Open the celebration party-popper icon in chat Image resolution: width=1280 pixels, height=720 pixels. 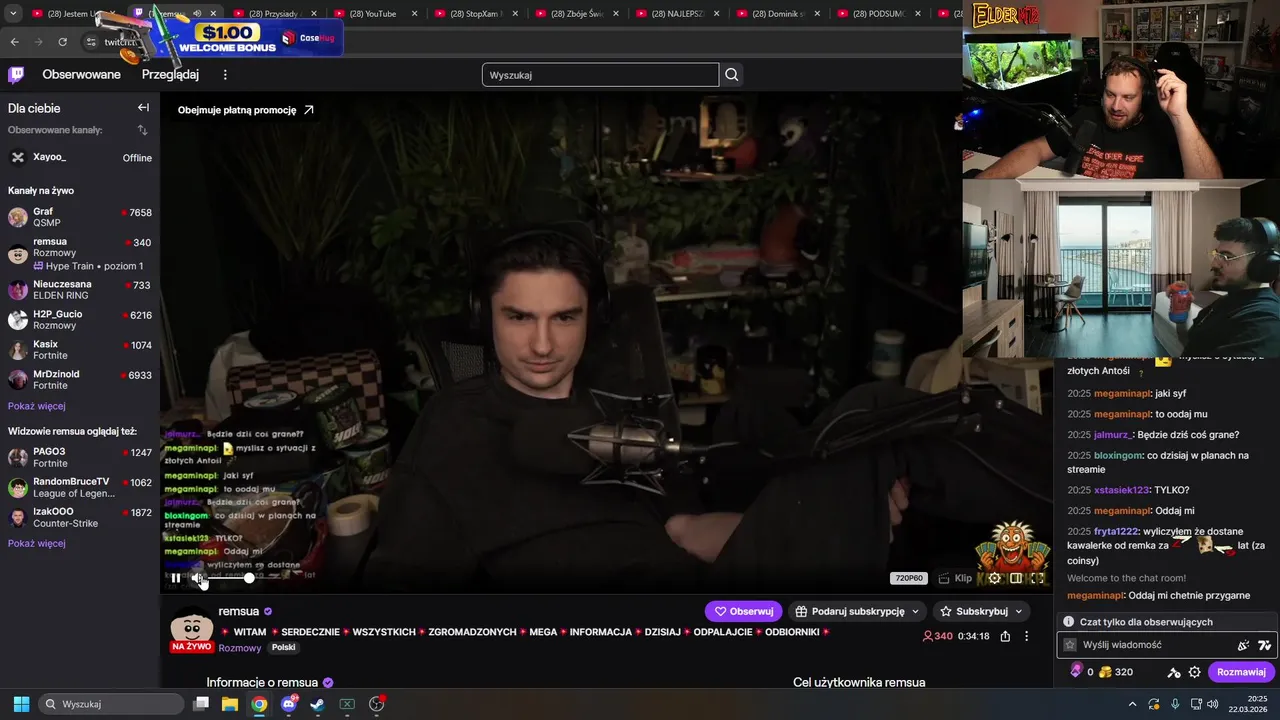[x=1243, y=645]
